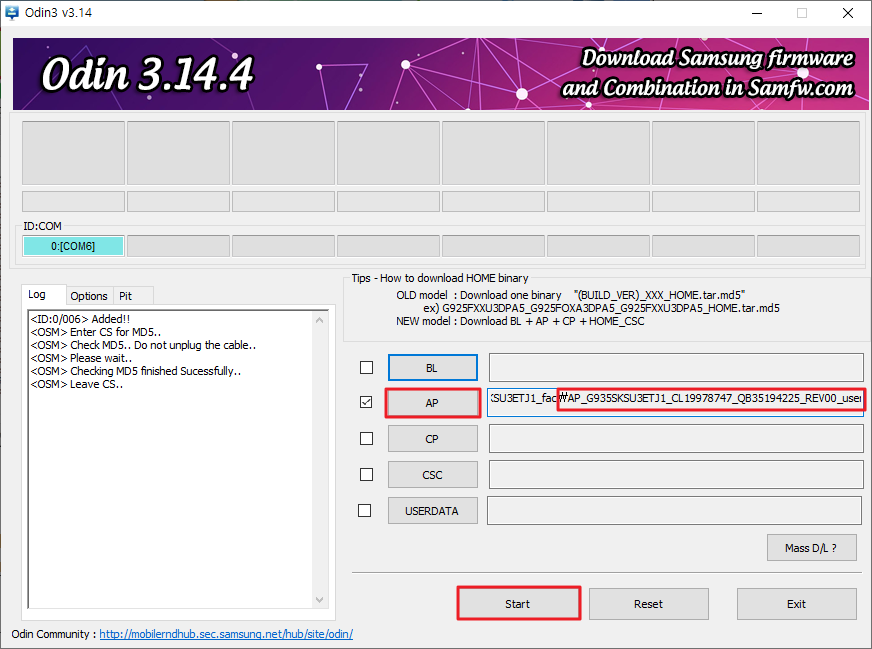Click the 'Checking MD5 finished Sucessfully..' log line
Viewport: 872px width, 649px height.
pyautogui.click(x=136, y=371)
